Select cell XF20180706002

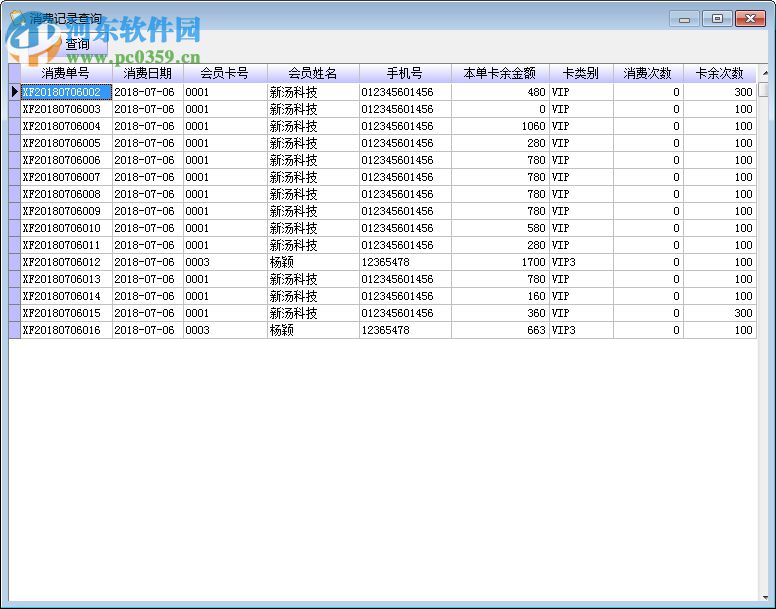(x=66, y=92)
